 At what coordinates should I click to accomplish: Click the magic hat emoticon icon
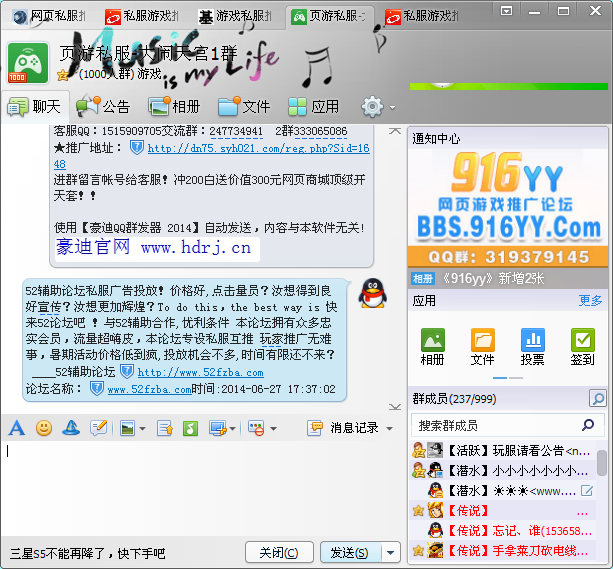coord(71,428)
